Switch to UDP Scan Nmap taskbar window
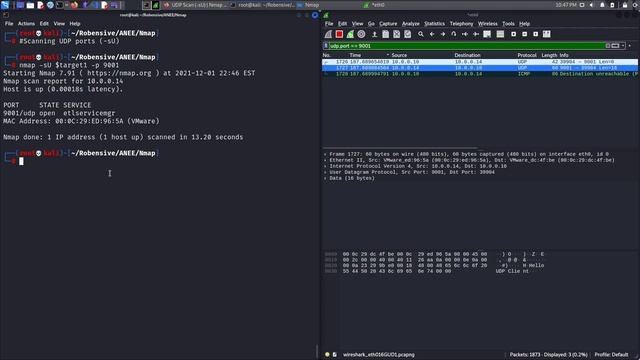 (x=195, y=5)
